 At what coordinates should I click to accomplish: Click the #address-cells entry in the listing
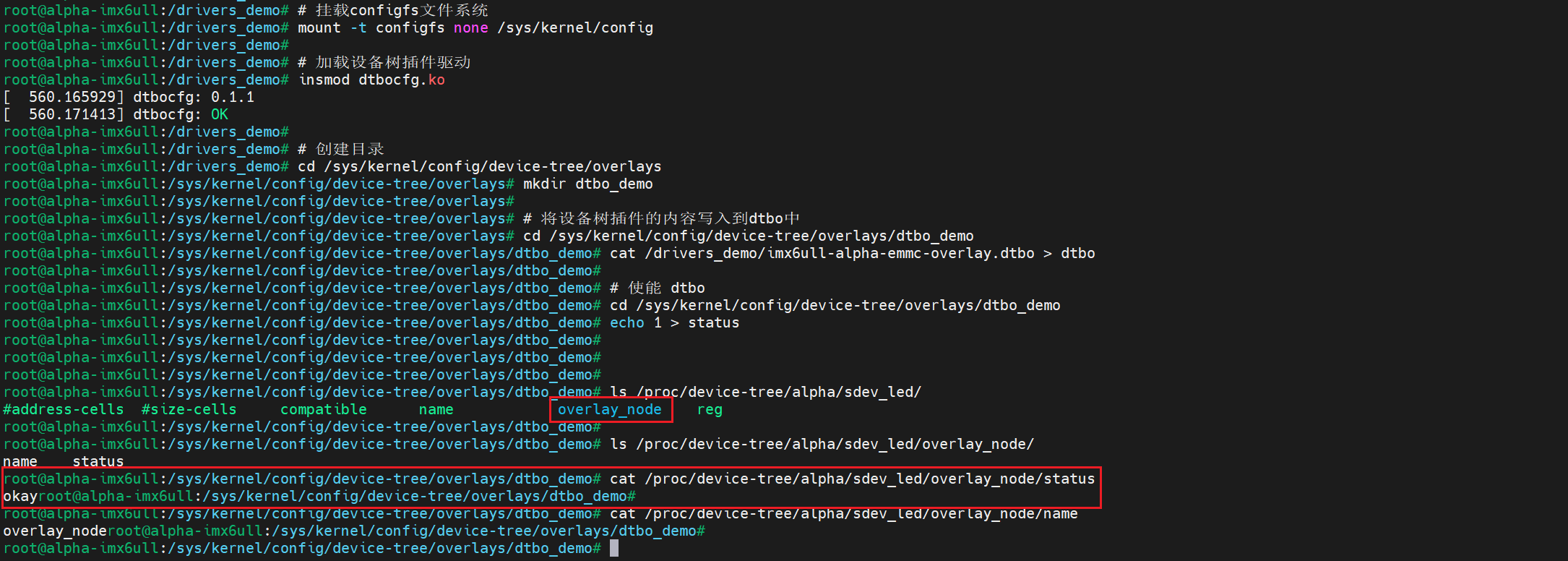point(64,410)
